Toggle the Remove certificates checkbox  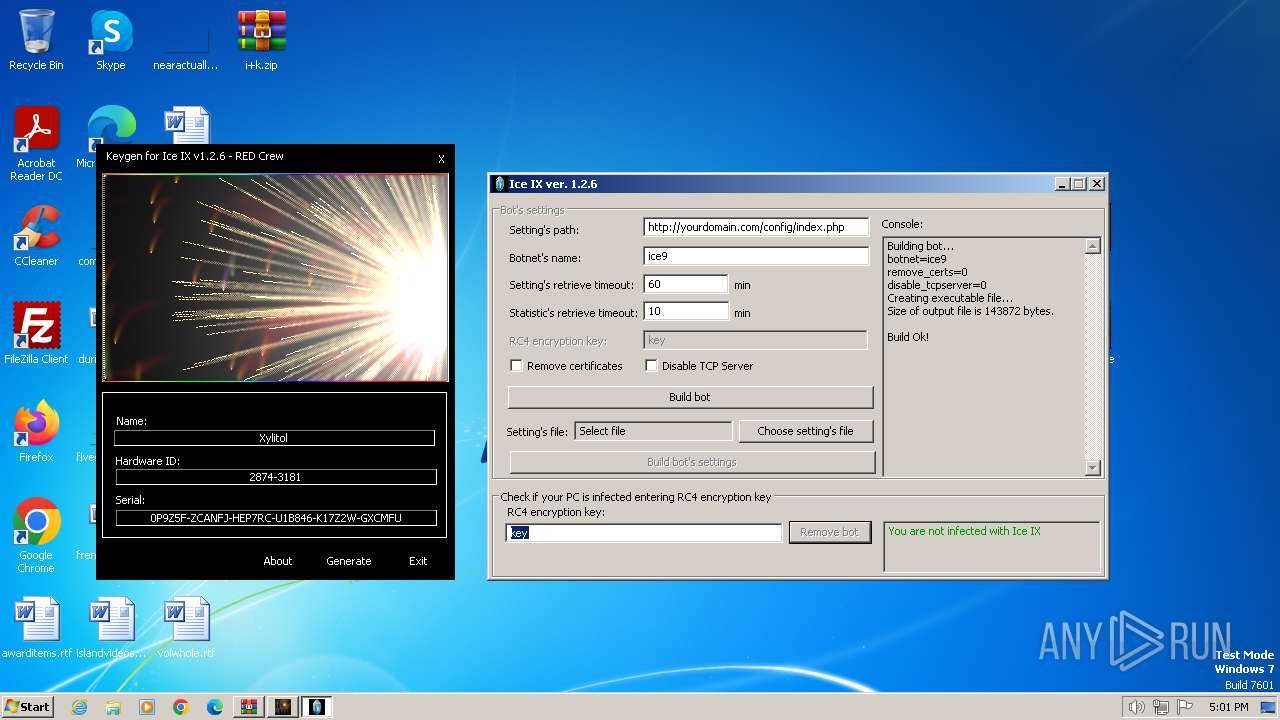pyautogui.click(x=516, y=366)
